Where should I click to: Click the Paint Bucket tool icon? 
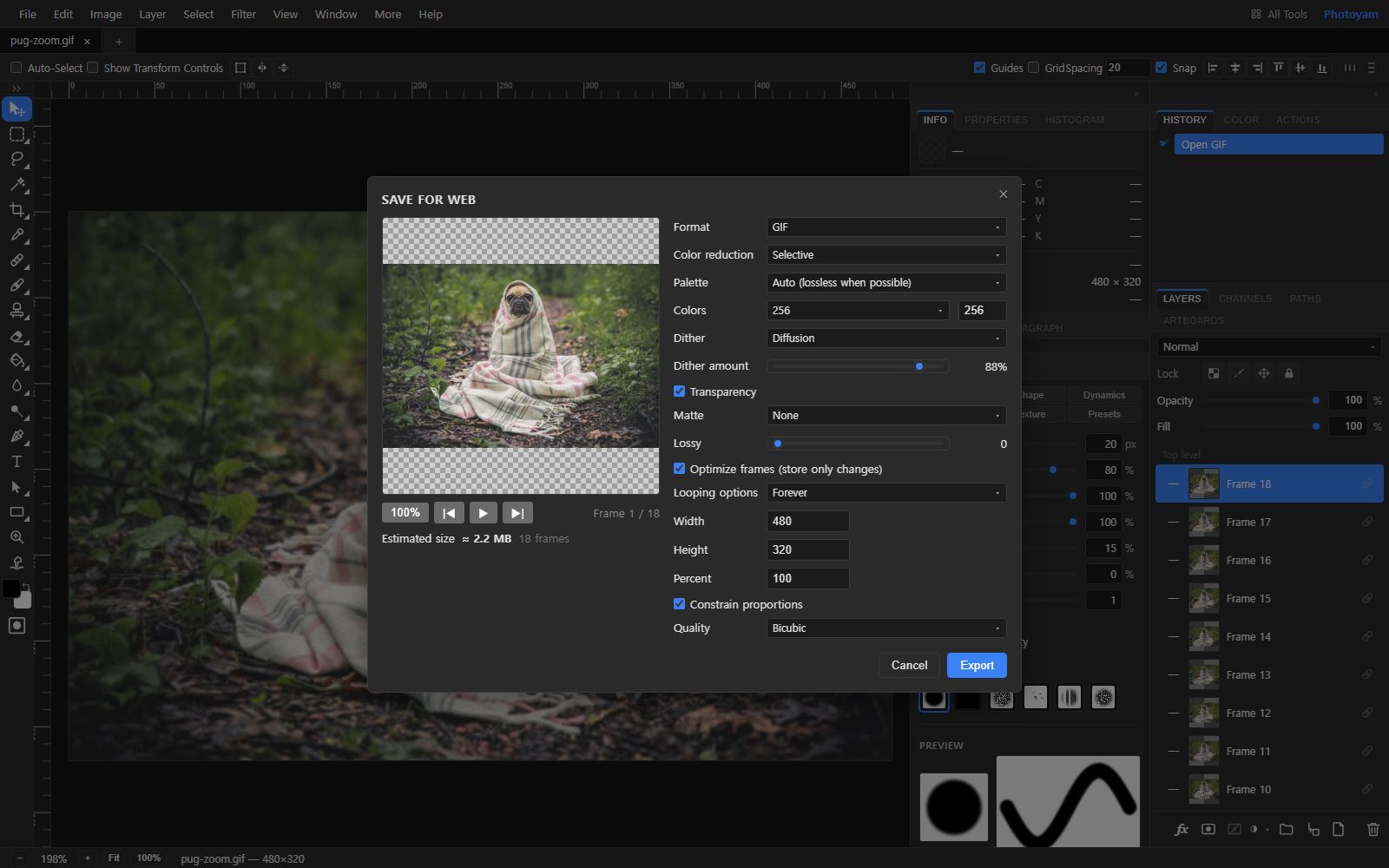[16, 360]
